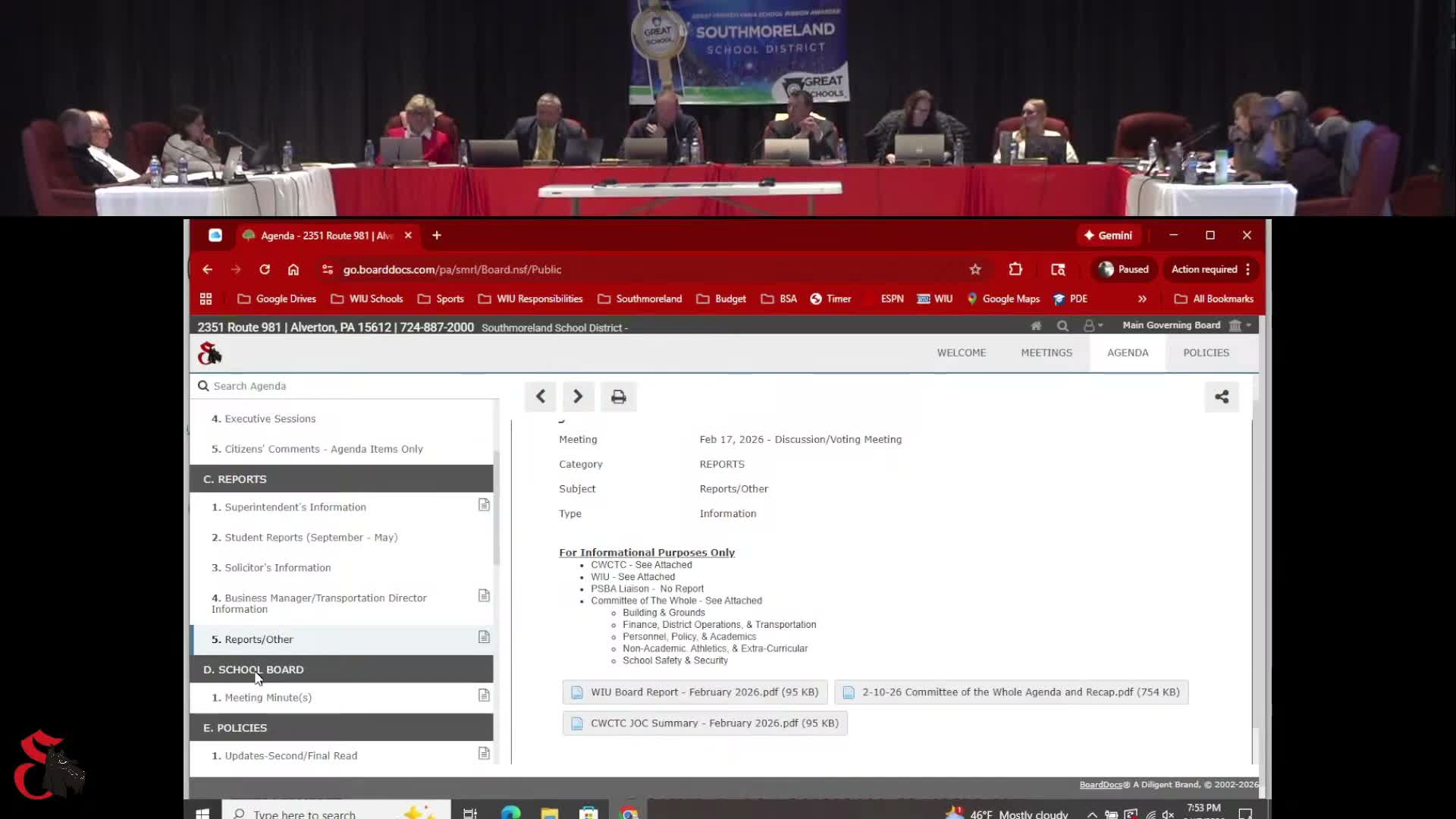The image size is (1456, 819).
Task: Show more bookmarks chevron
Action: pos(1142,299)
